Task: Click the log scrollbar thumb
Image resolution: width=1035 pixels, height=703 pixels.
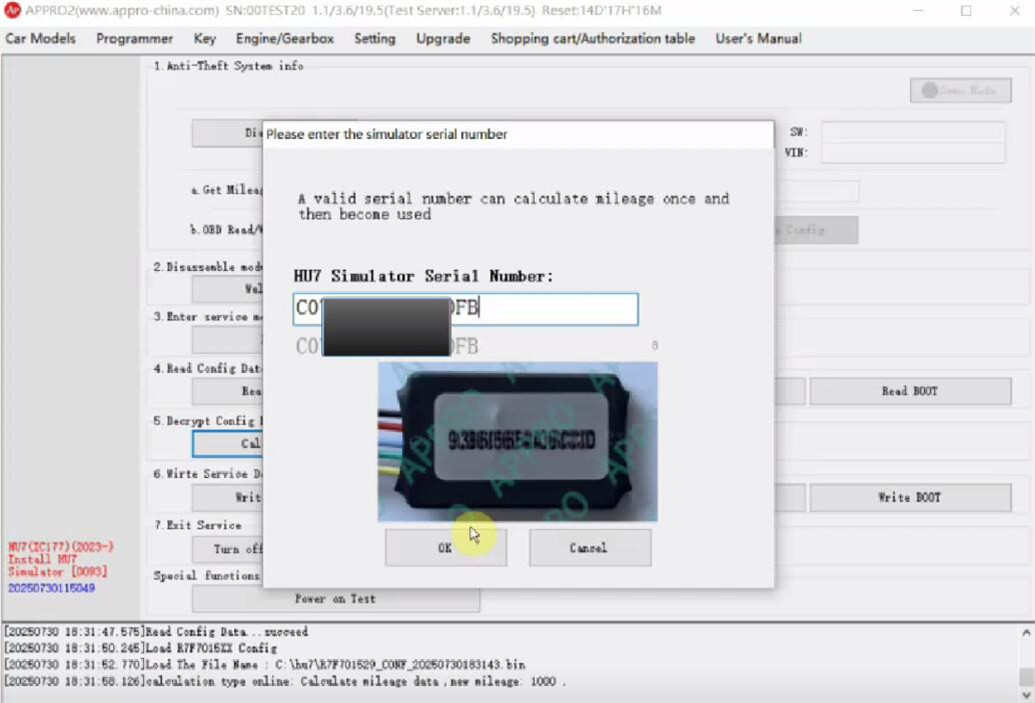Action: pos(1026,677)
